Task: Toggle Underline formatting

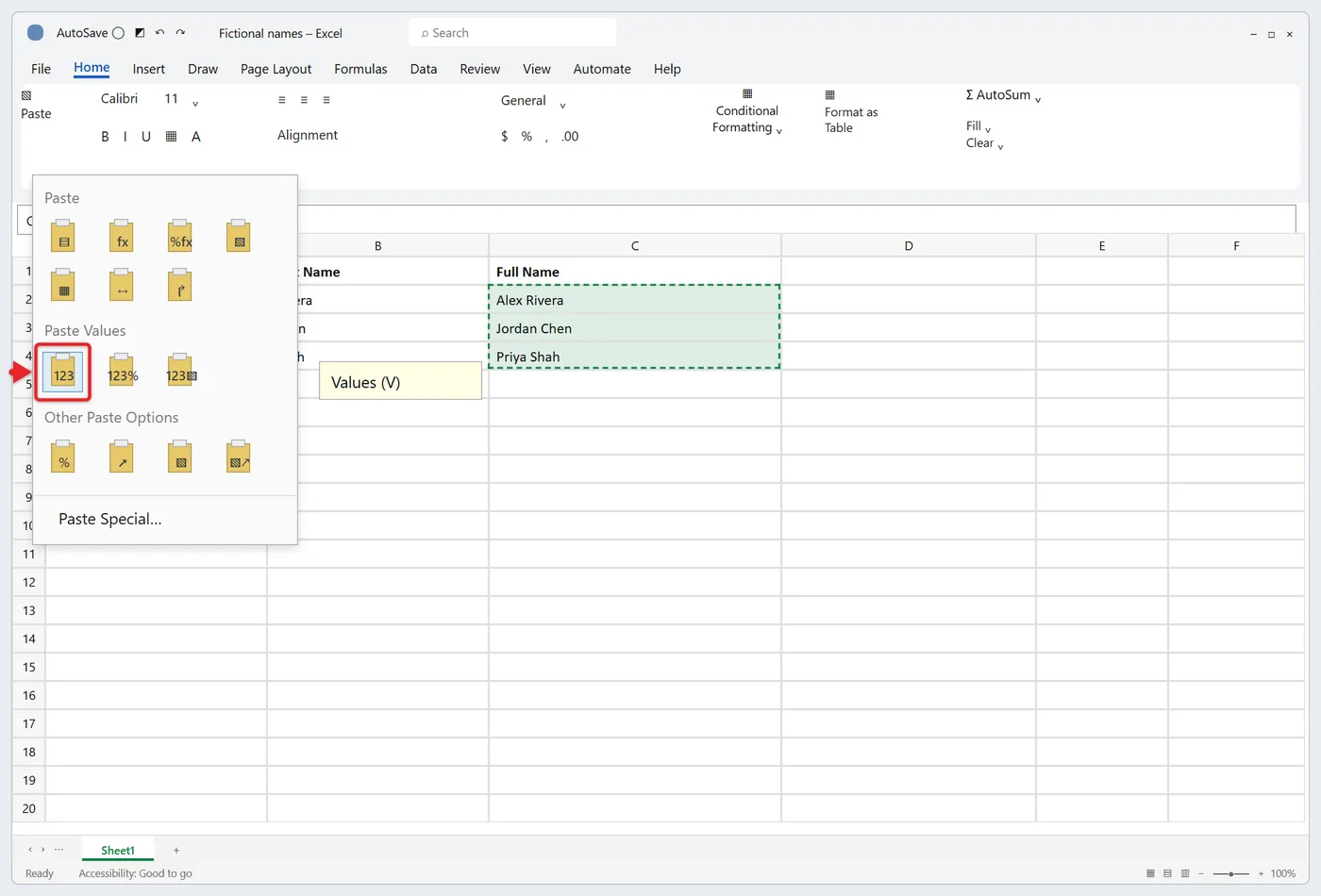Action: point(146,137)
